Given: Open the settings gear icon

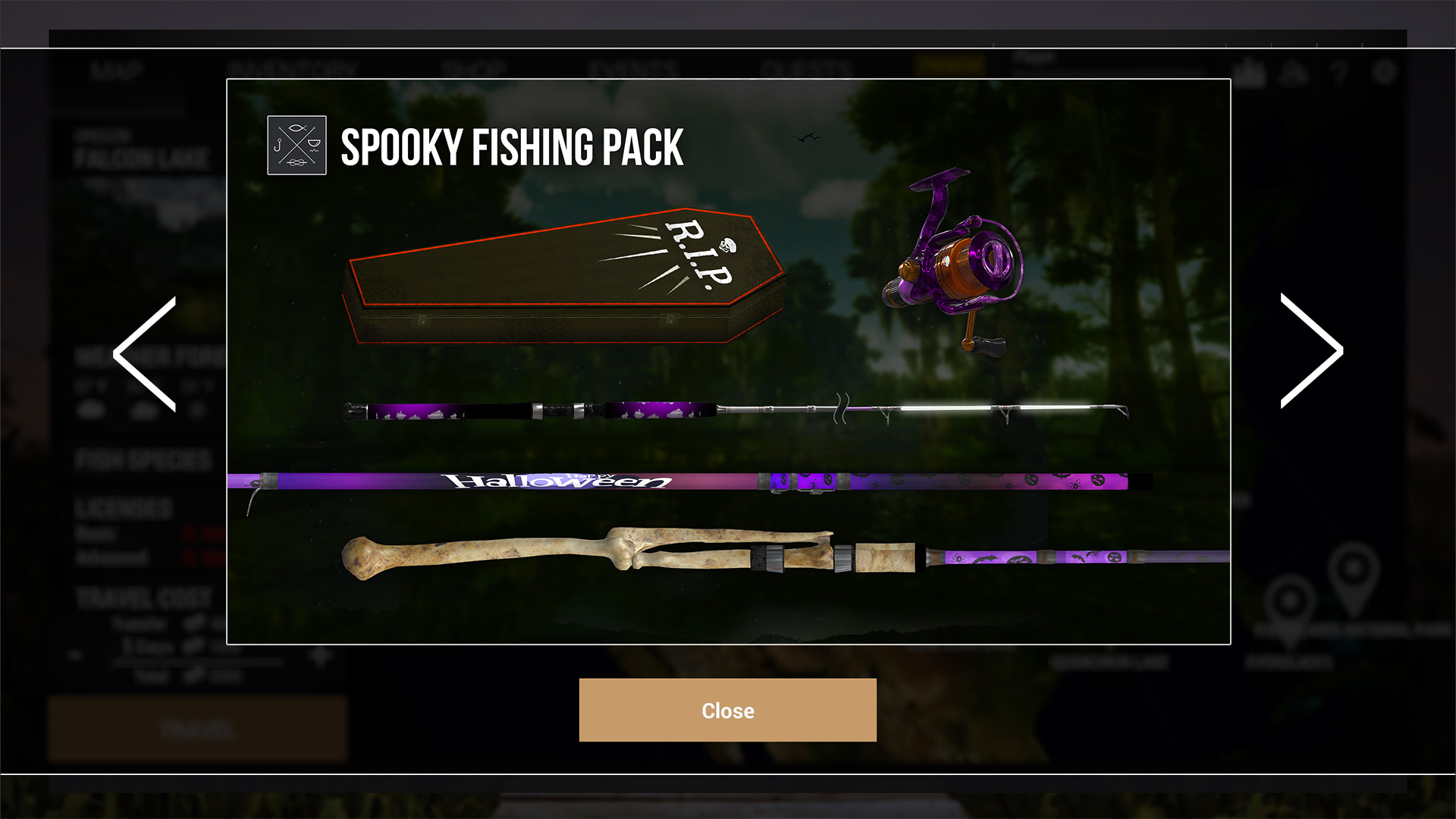Looking at the screenshot, I should pos(1385,73).
